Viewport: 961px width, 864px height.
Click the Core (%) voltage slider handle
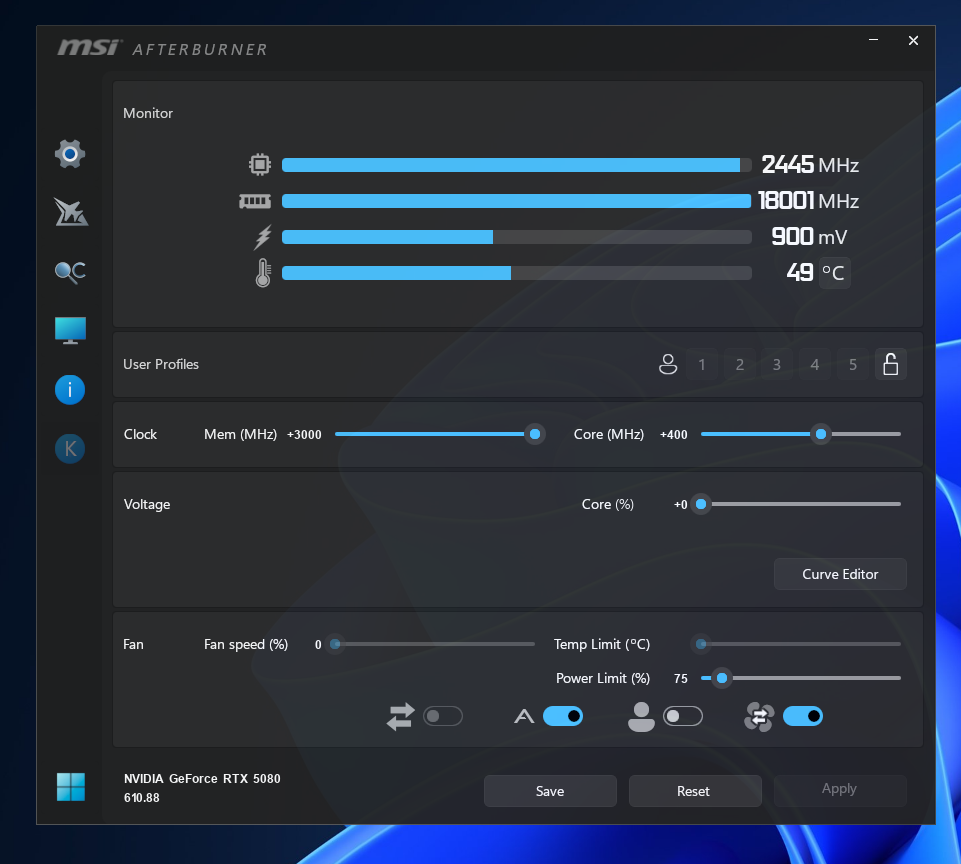tap(701, 504)
